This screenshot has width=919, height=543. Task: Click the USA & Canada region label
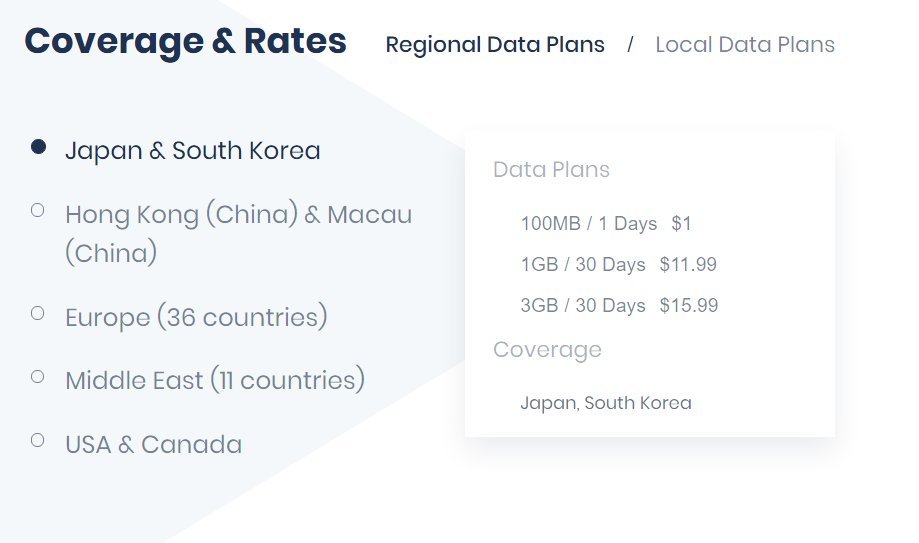click(153, 445)
